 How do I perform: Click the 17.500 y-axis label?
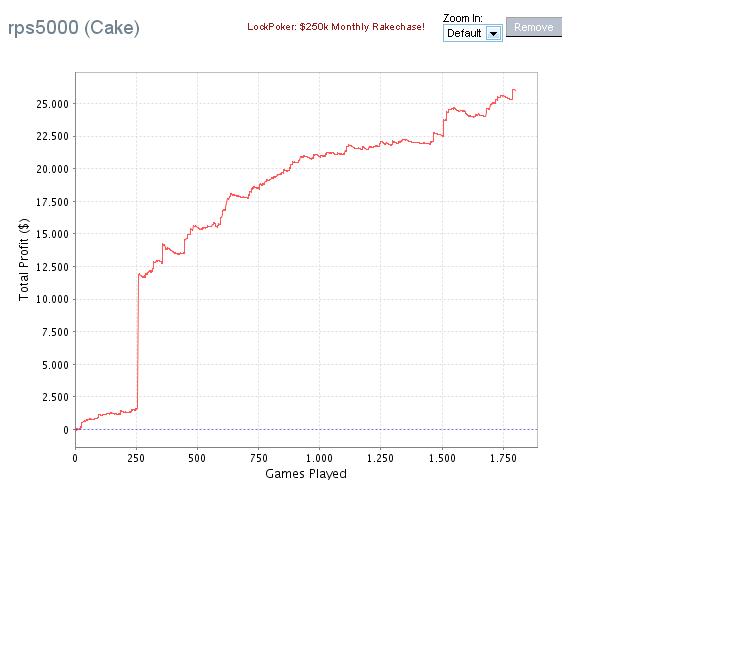[52, 202]
